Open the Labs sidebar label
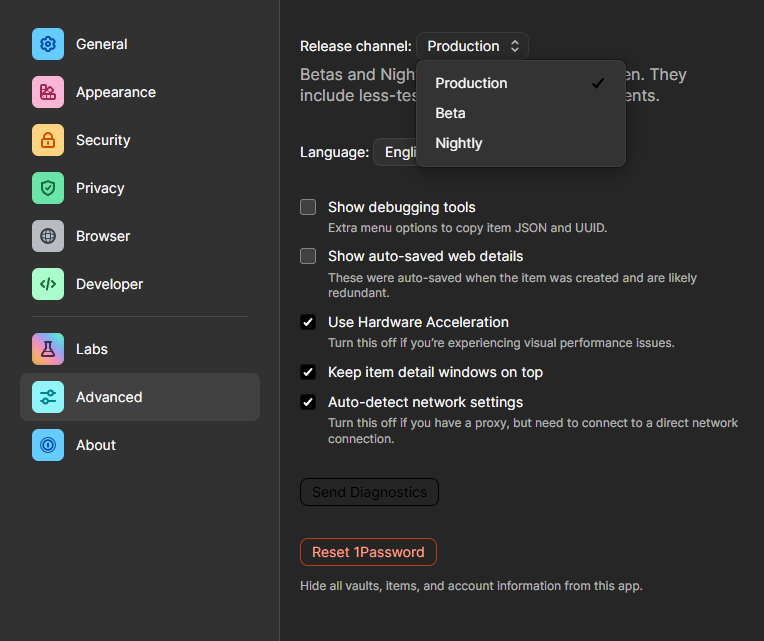 click(x=92, y=349)
